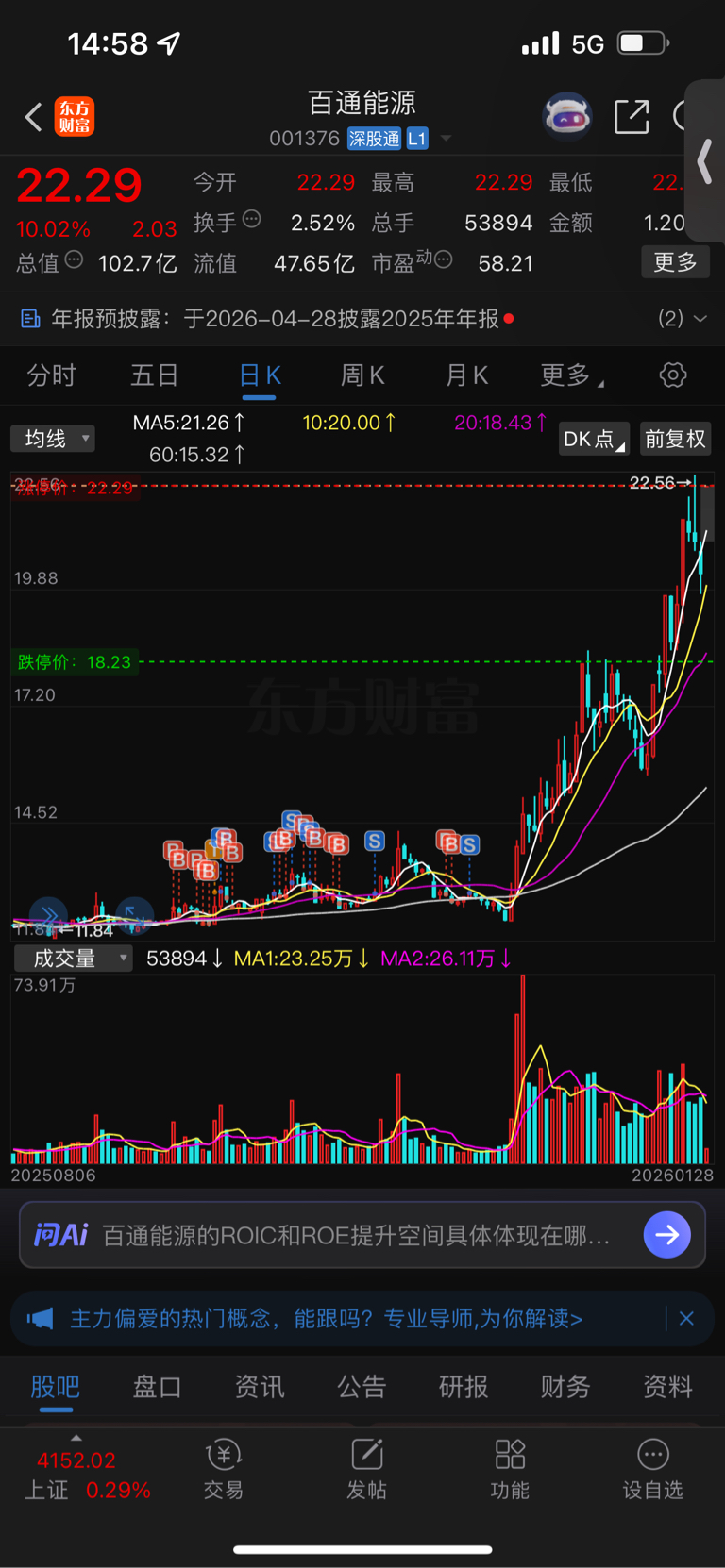Open the DK点 options
725x1568 pixels.
click(594, 439)
